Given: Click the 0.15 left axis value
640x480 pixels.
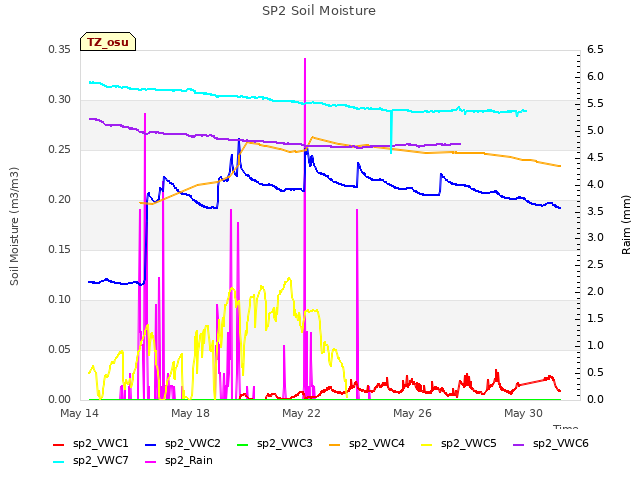Looking at the screenshot, I should pyautogui.click(x=60, y=249).
